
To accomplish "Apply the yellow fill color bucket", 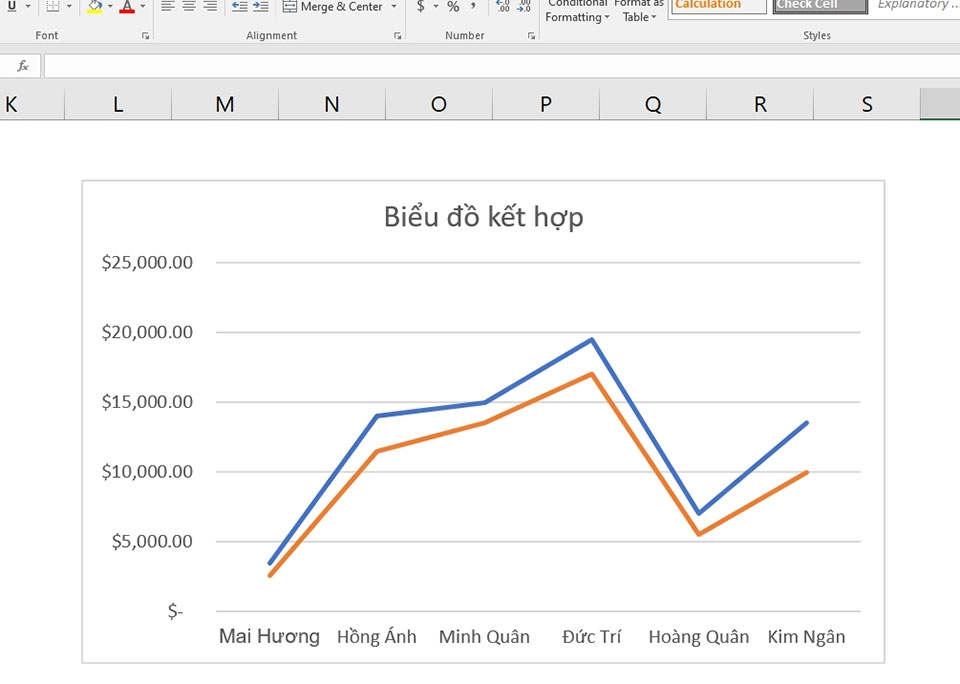I will pos(95,6).
